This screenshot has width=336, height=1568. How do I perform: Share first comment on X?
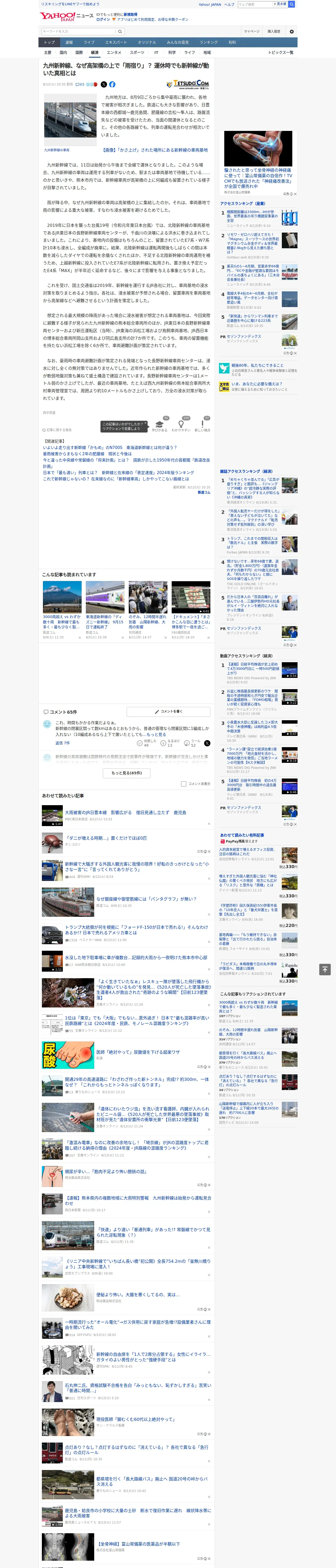(207, 743)
